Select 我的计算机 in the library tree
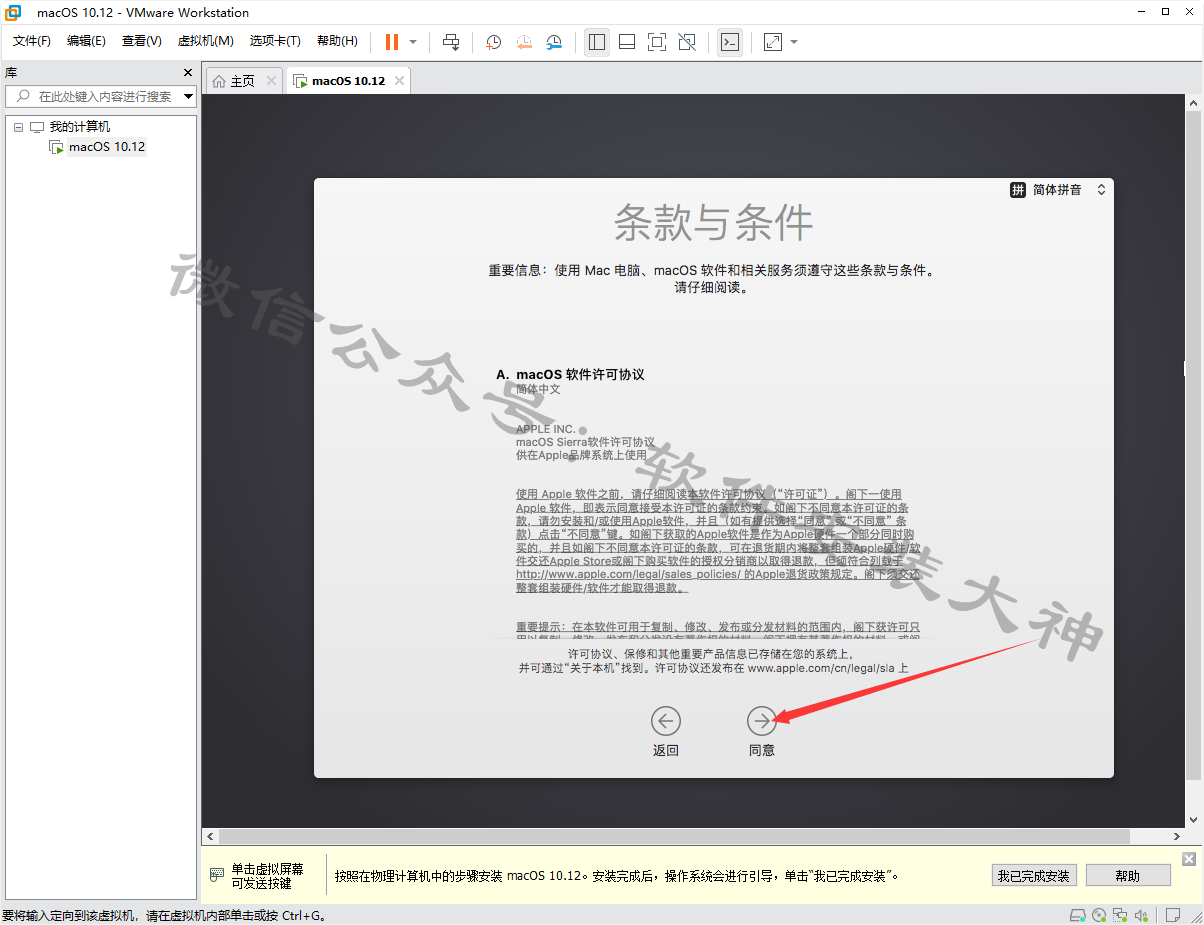Image resolution: width=1204 pixels, height=925 pixels. pyautogui.click(x=80, y=127)
